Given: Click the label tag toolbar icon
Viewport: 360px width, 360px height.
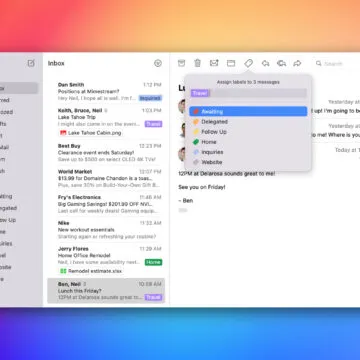Looking at the screenshot, I should click(248, 63).
